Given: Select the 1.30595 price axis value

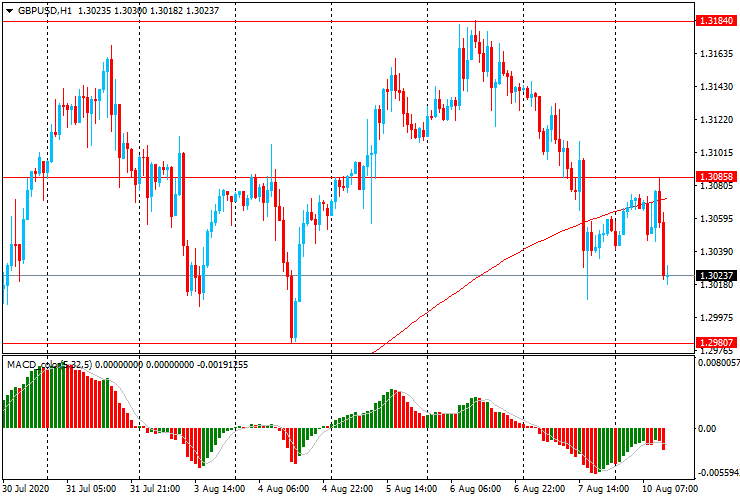Looking at the screenshot, I should (x=716, y=219).
